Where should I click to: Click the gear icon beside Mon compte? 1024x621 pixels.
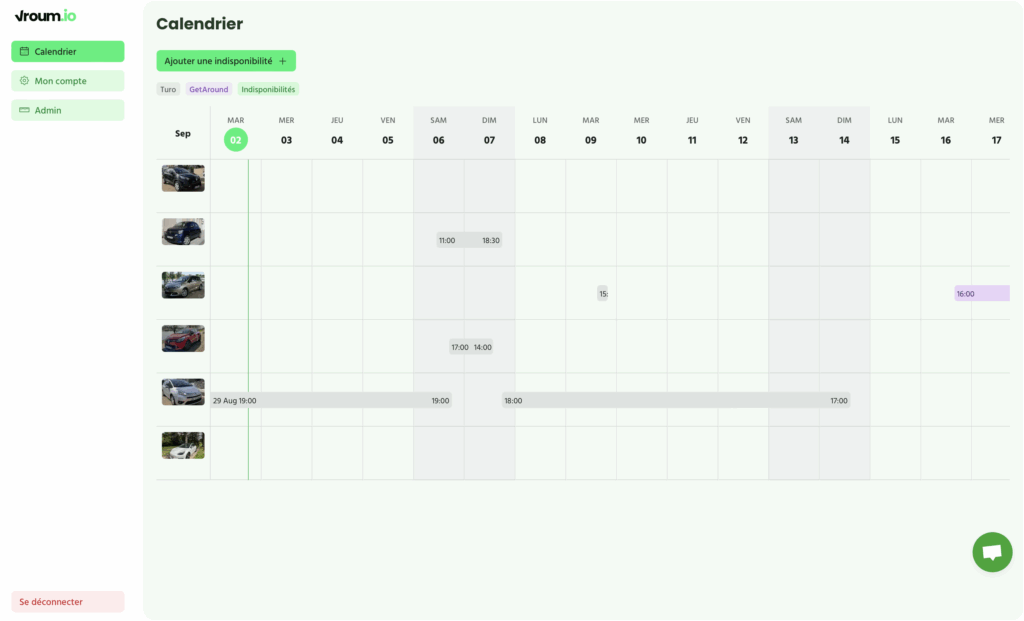(24, 80)
